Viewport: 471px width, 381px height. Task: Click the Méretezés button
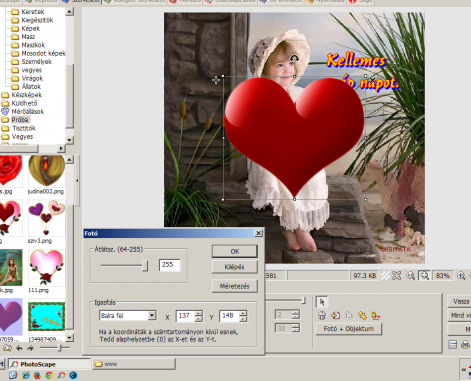click(x=235, y=286)
